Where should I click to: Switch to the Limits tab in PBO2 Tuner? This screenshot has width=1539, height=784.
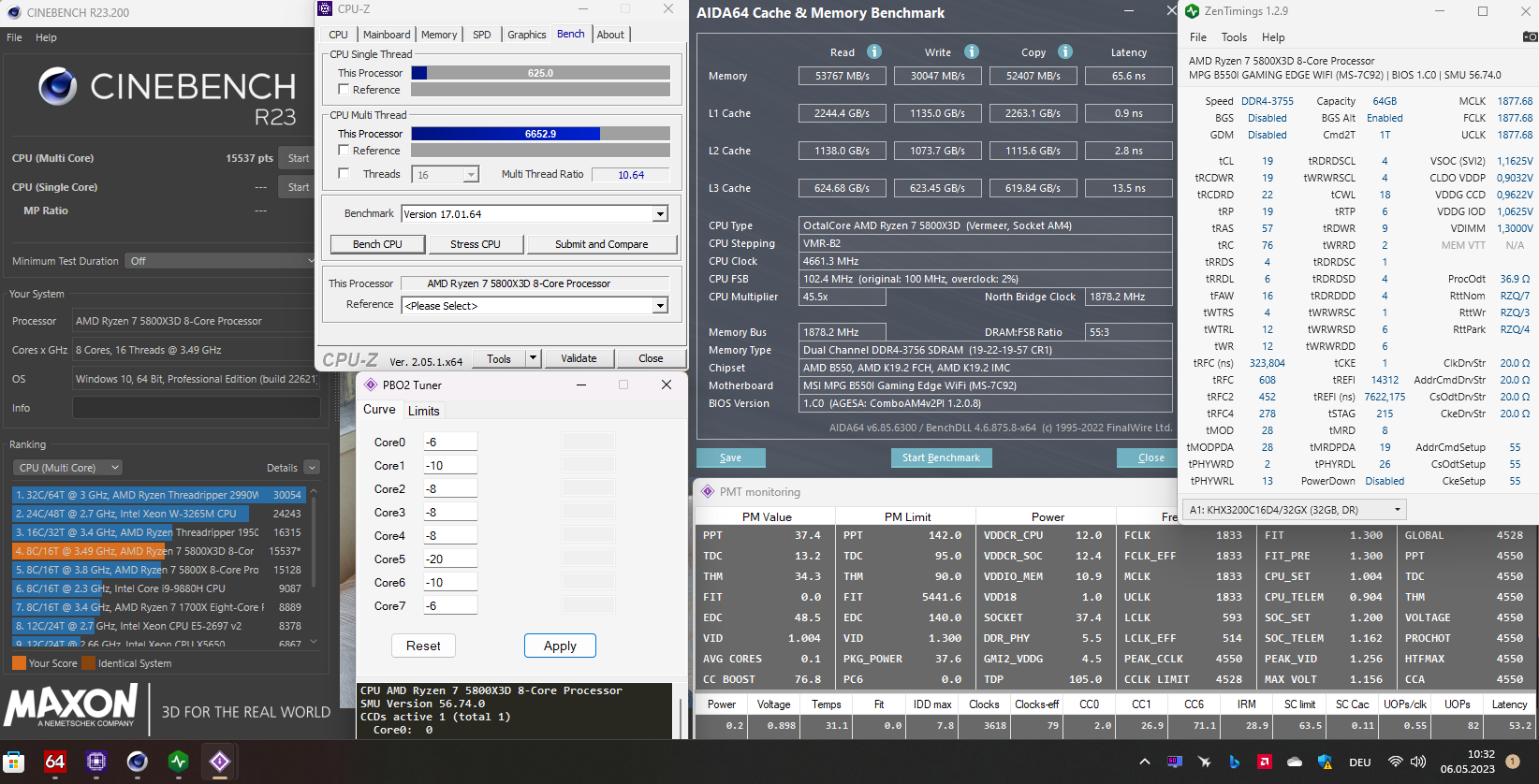423,411
